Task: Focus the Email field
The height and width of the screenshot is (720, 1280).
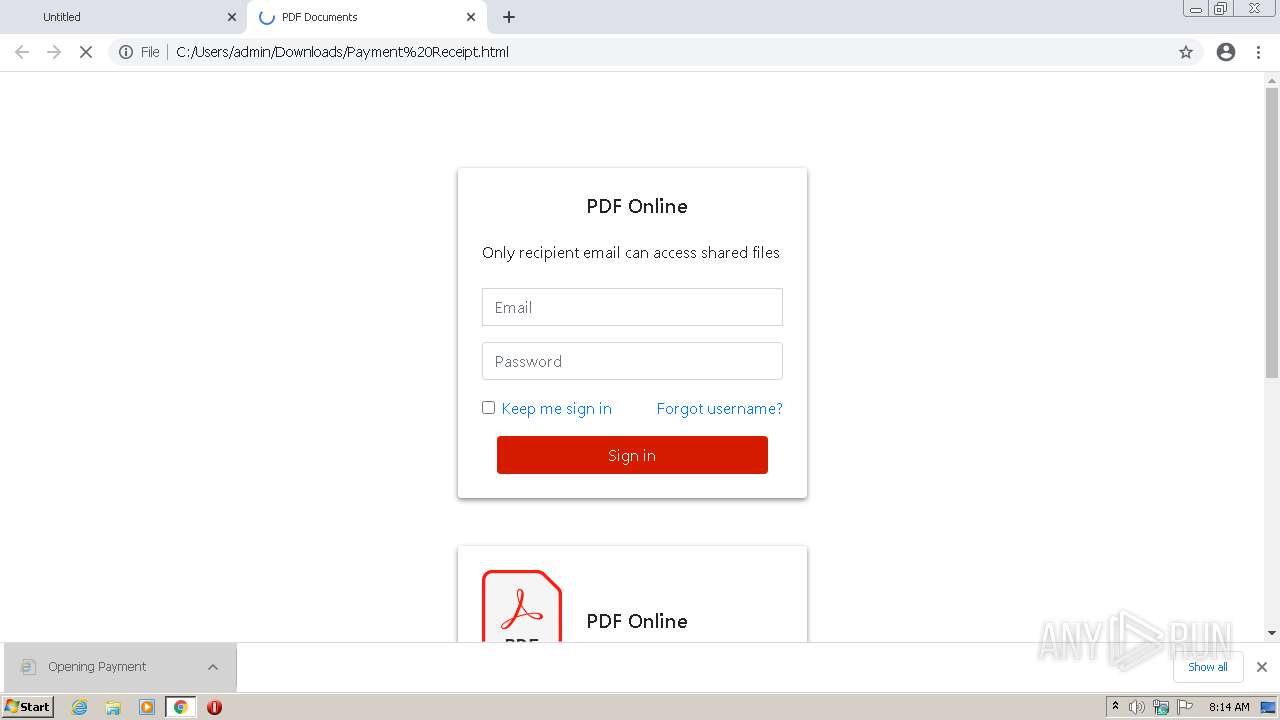Action: tap(632, 307)
